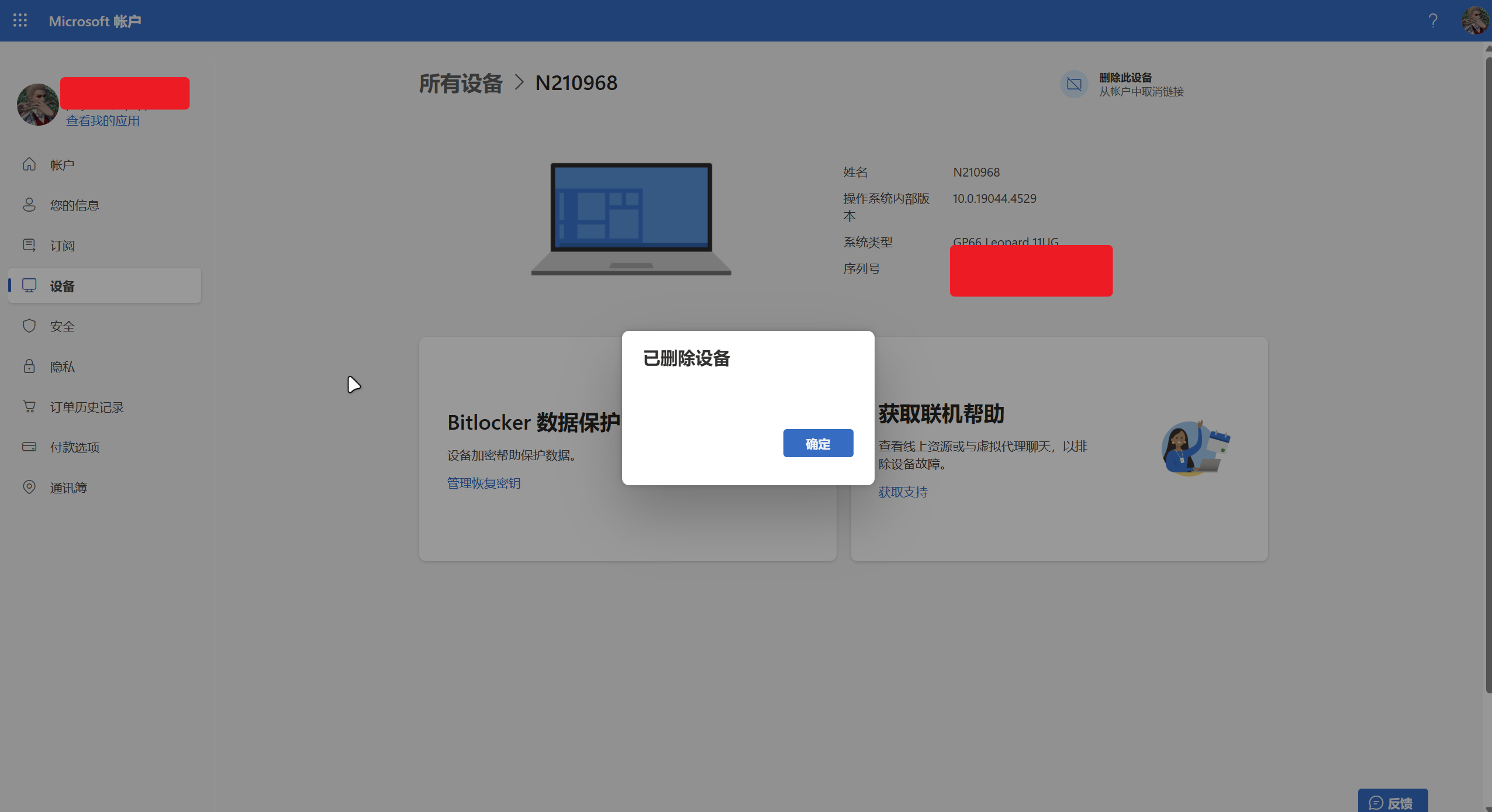Click the laptop device illustration
1492x812 pixels.
coord(631,219)
